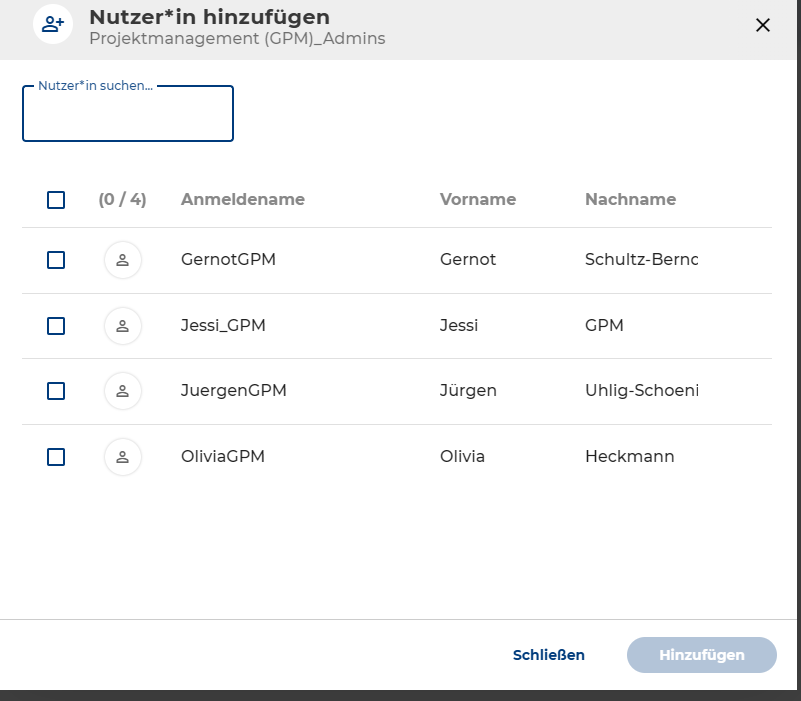Viewport: 801px width, 701px height.
Task: Sort by the Anmeldename column header
Action: click(242, 199)
